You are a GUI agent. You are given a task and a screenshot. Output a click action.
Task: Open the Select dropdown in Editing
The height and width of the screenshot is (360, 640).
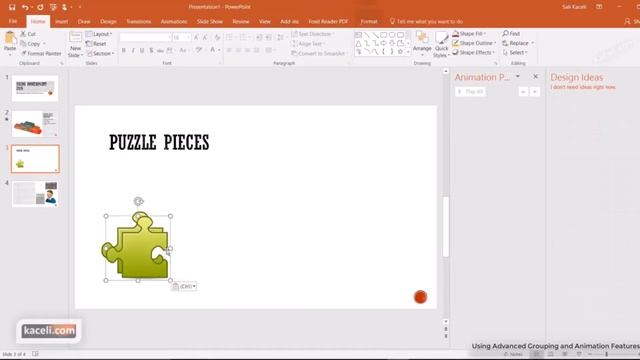click(x=515, y=53)
